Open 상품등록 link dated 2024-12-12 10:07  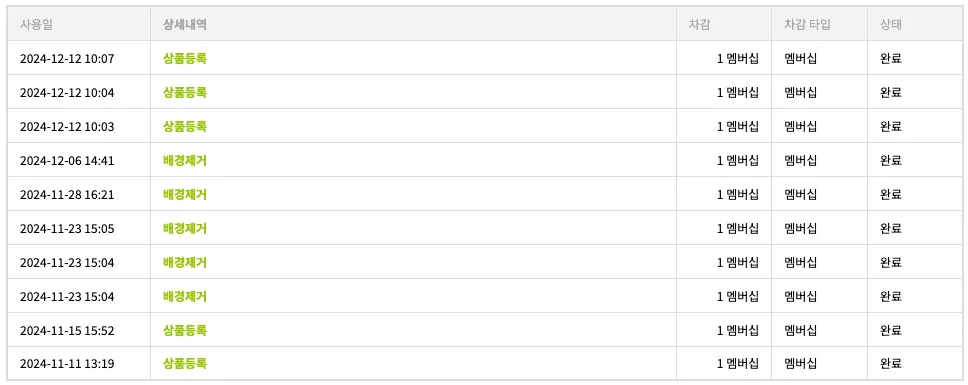pyautogui.click(x=185, y=59)
